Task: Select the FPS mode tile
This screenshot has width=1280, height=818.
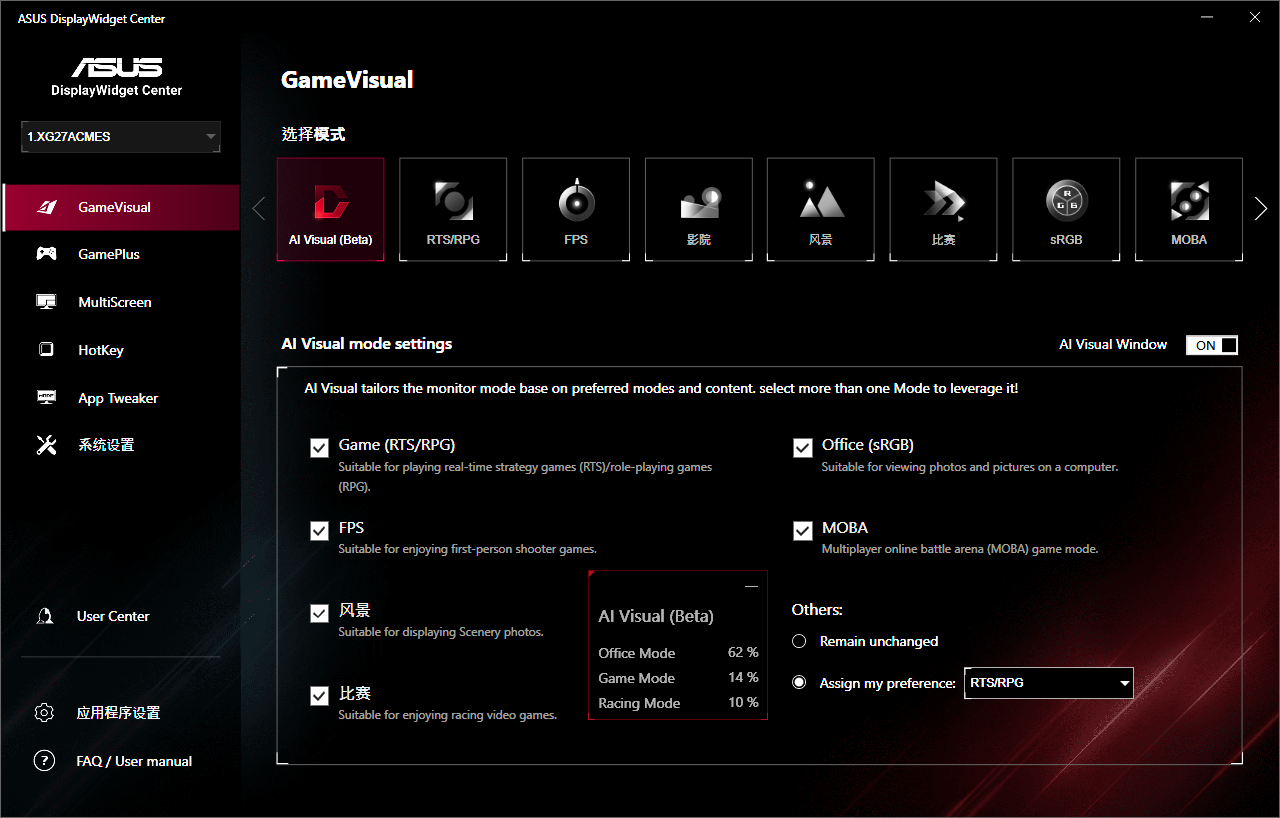Action: click(576, 209)
